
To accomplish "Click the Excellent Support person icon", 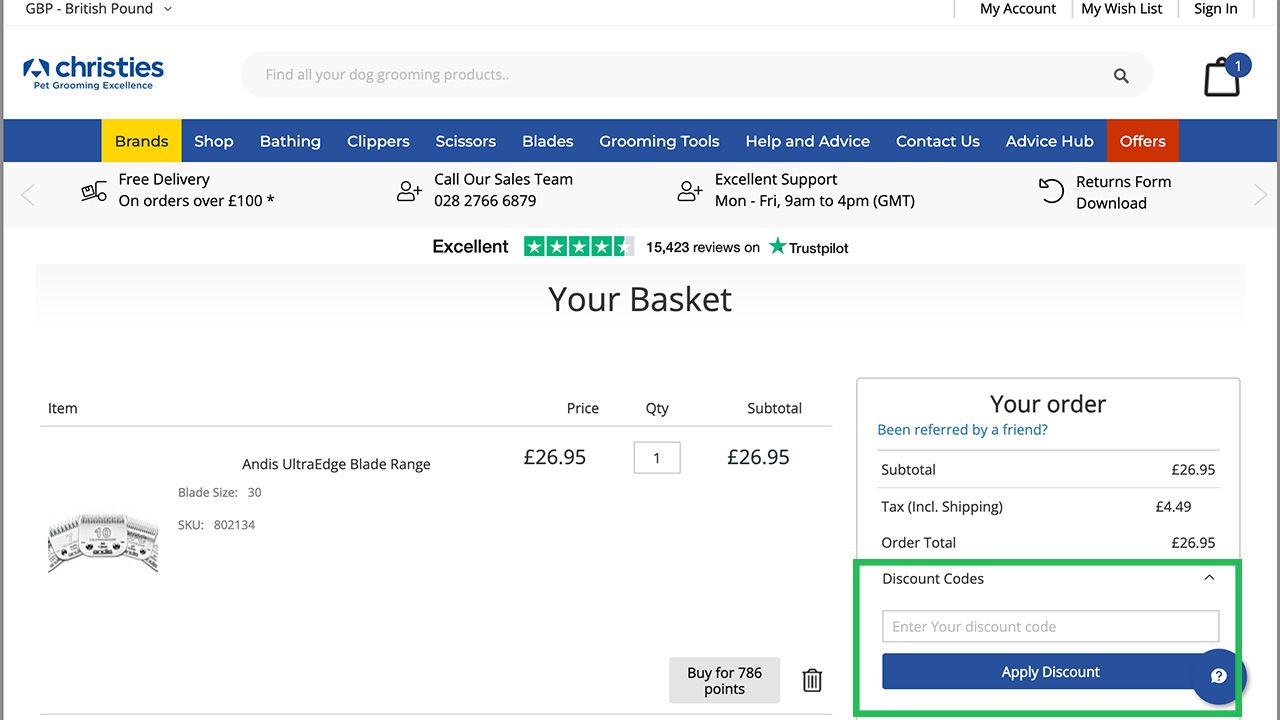I will tap(690, 191).
